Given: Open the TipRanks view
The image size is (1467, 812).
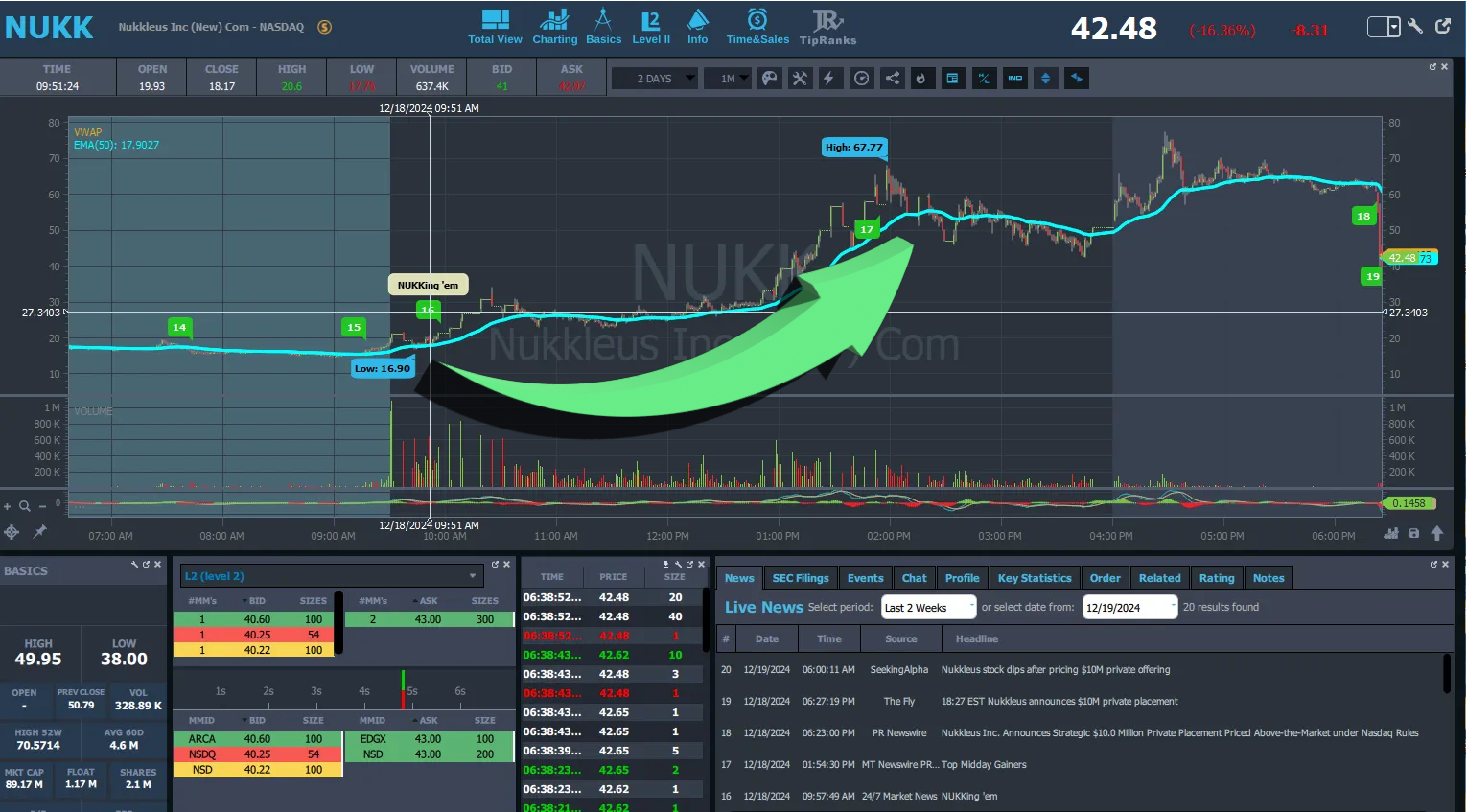Looking at the screenshot, I should coord(827,27).
